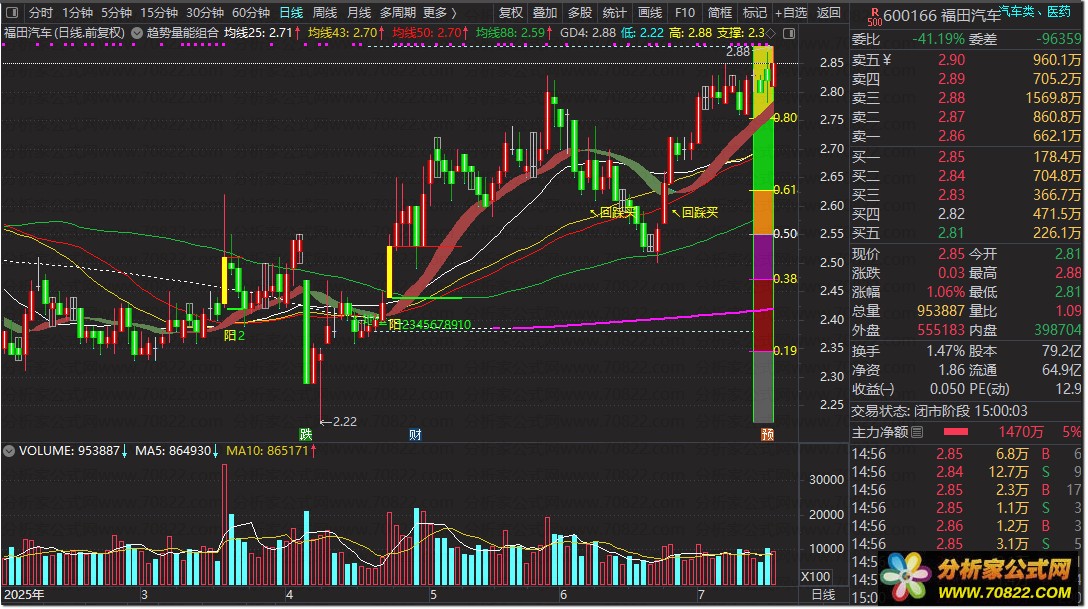The width and height of the screenshot is (1088, 609).
Task: Toggle the 简框 simple frame button
Action: tap(720, 12)
